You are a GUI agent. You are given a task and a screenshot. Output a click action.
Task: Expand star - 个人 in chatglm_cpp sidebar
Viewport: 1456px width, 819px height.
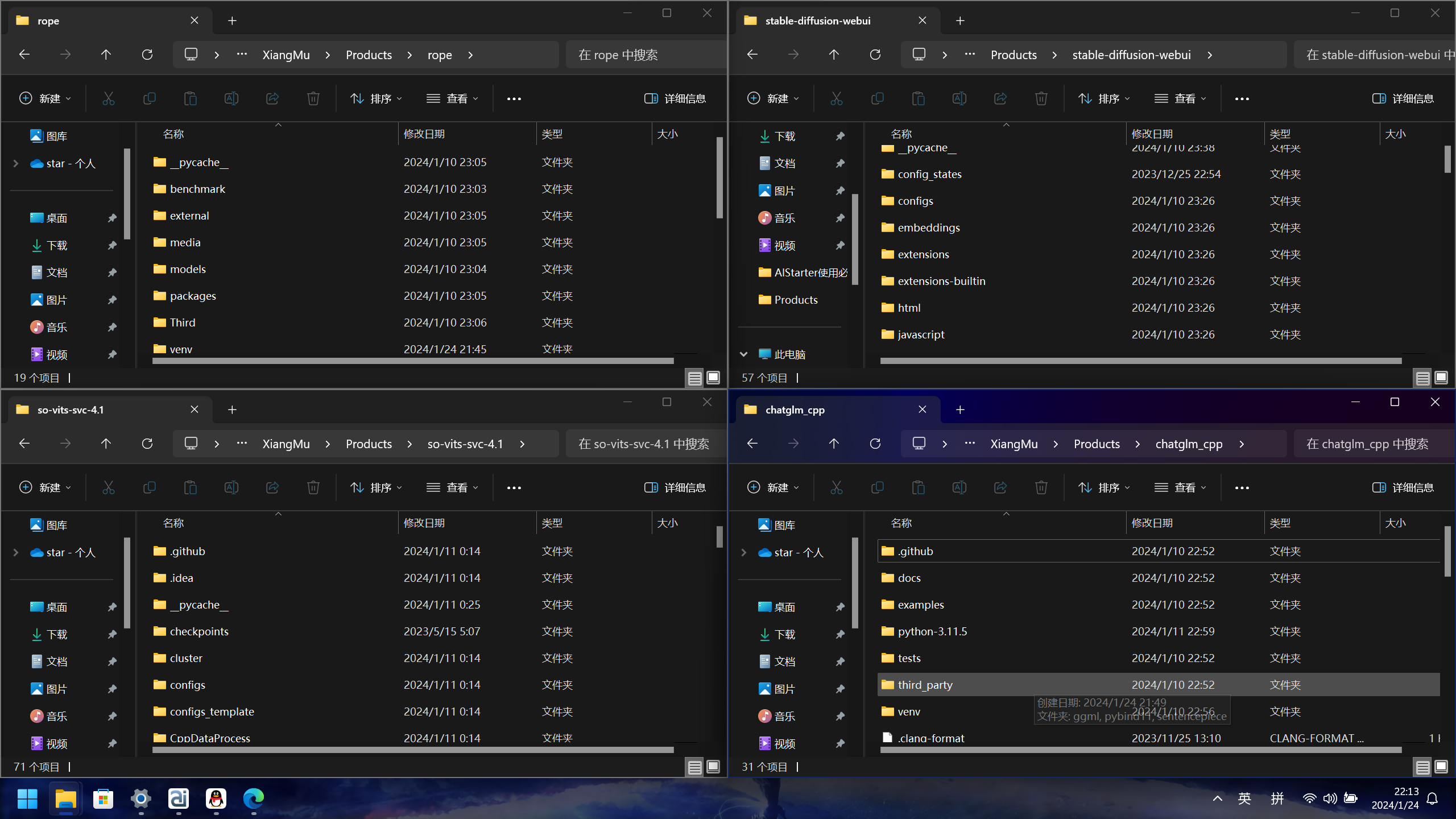pos(743,552)
